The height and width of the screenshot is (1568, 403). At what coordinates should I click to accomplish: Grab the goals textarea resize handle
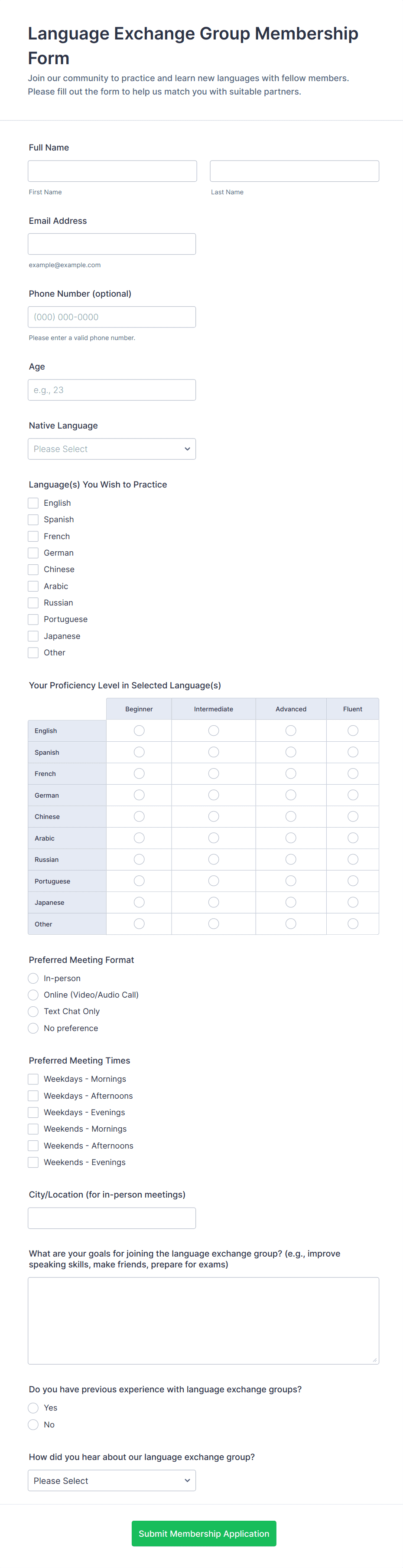[x=374, y=1359]
